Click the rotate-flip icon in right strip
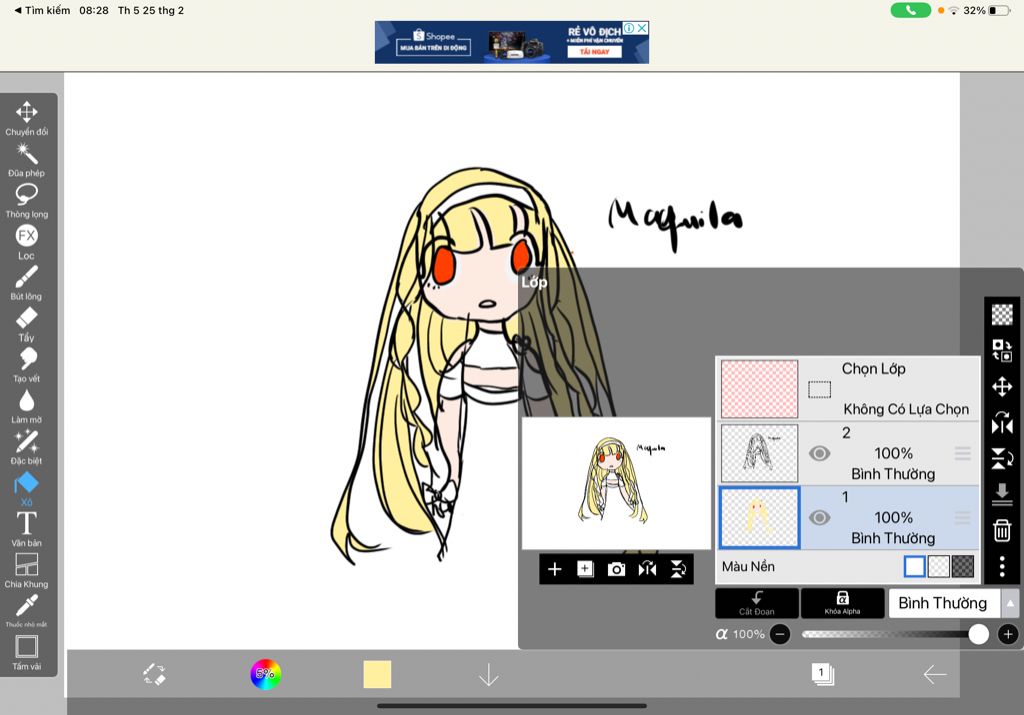 (1002, 422)
